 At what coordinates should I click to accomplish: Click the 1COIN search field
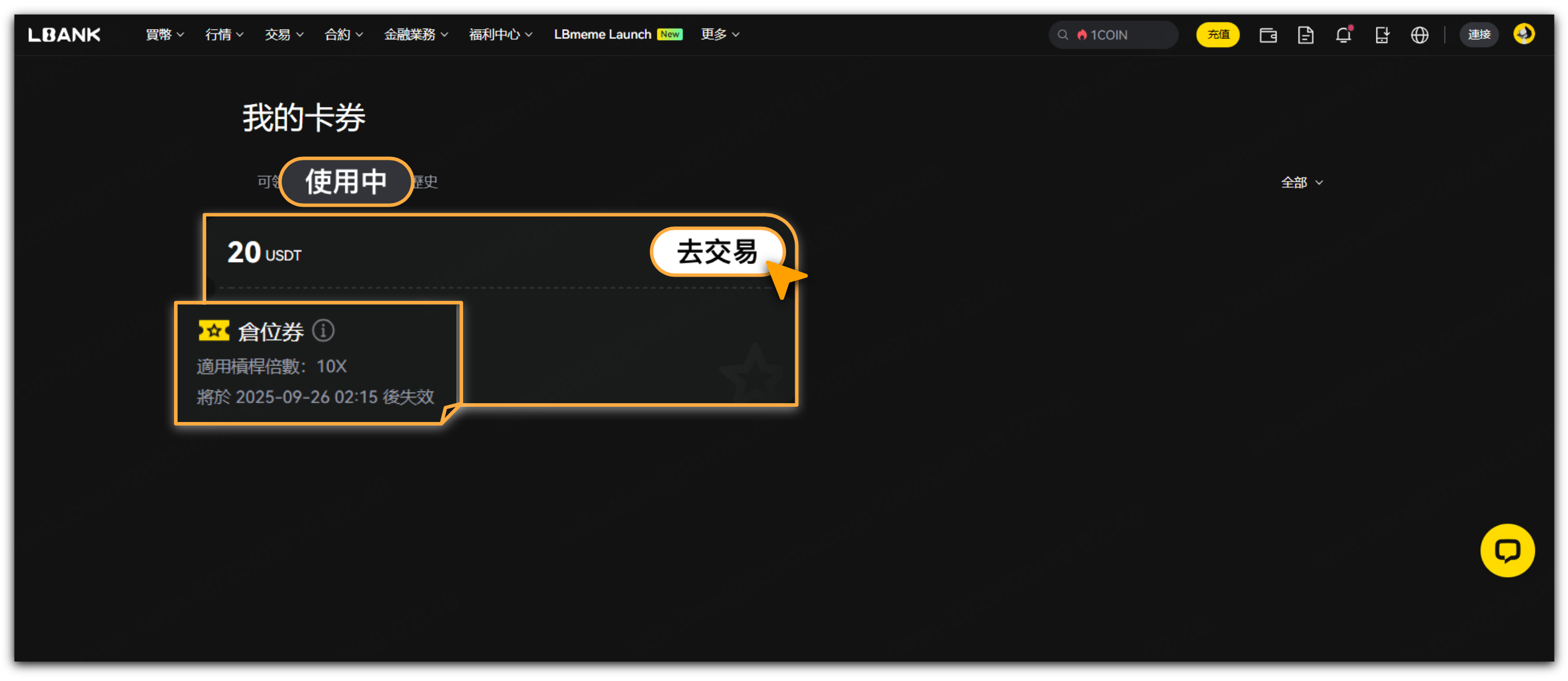[x=1113, y=35]
